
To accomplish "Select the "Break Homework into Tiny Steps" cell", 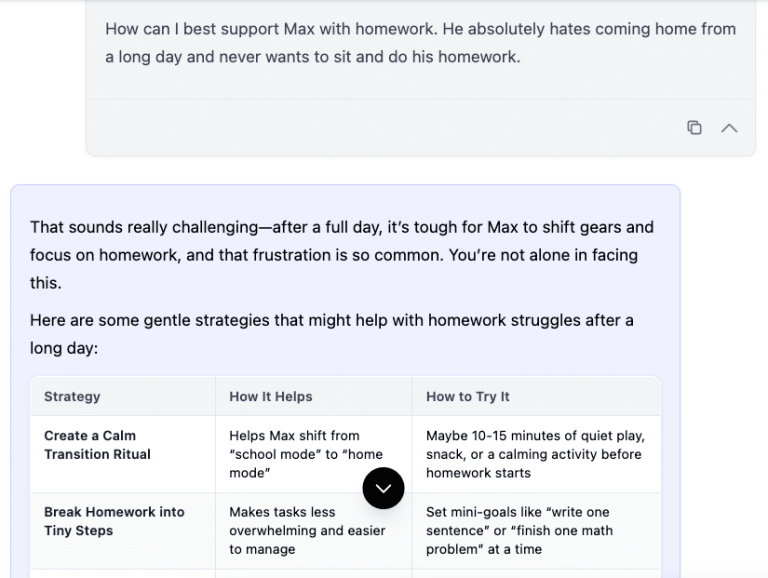I will click(114, 521).
